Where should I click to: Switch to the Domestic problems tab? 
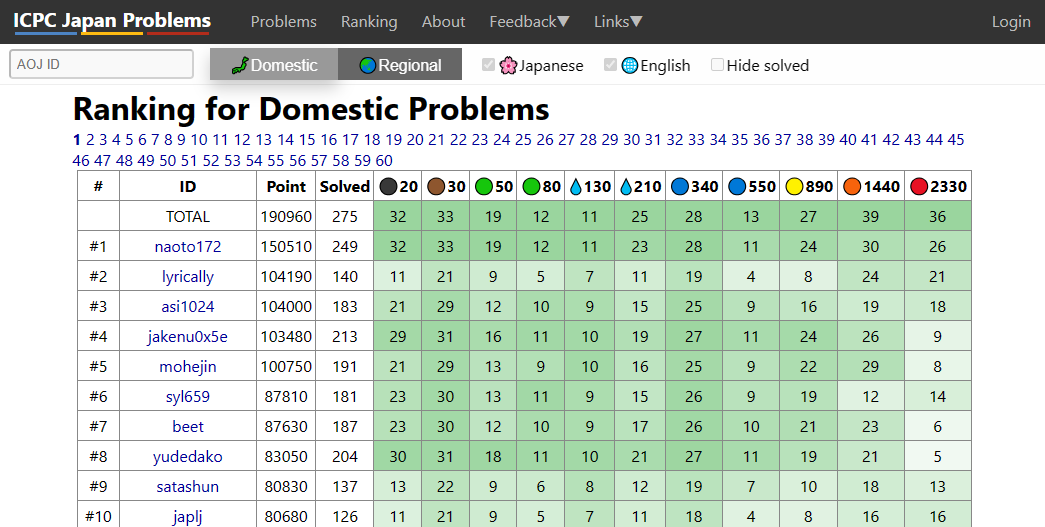point(274,65)
